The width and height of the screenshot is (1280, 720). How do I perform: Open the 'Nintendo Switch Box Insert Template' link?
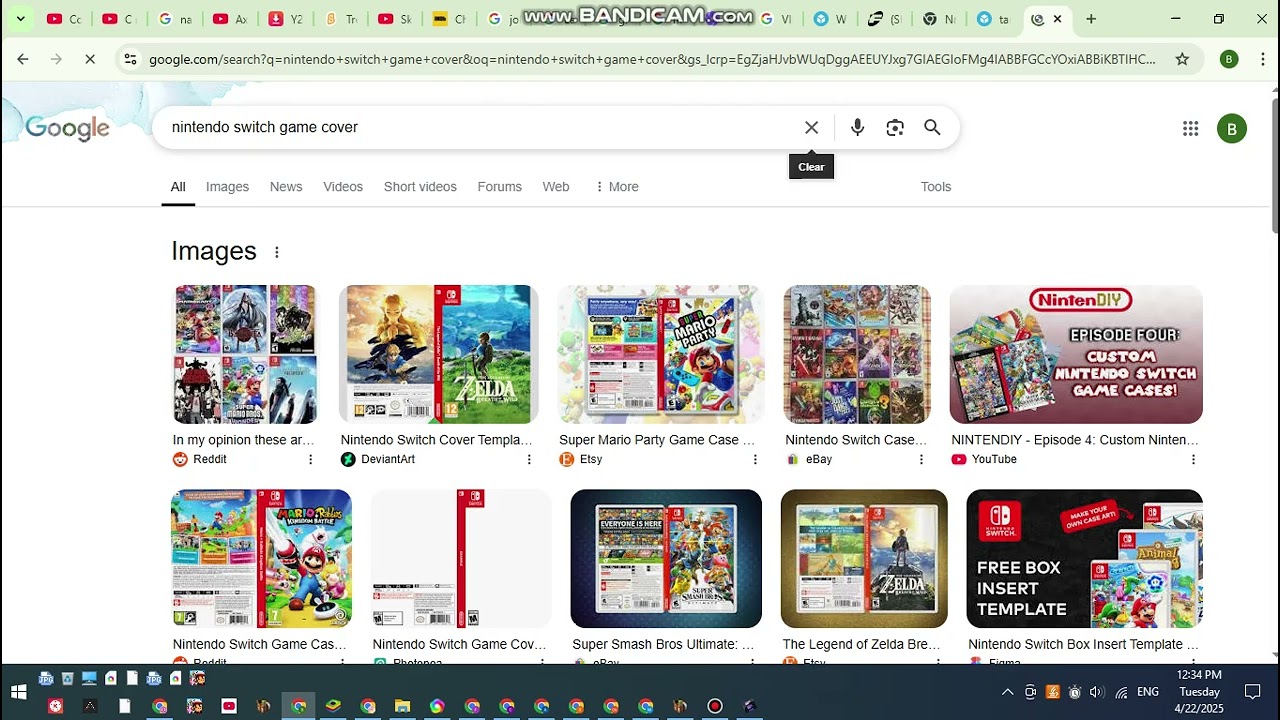coord(1083,645)
